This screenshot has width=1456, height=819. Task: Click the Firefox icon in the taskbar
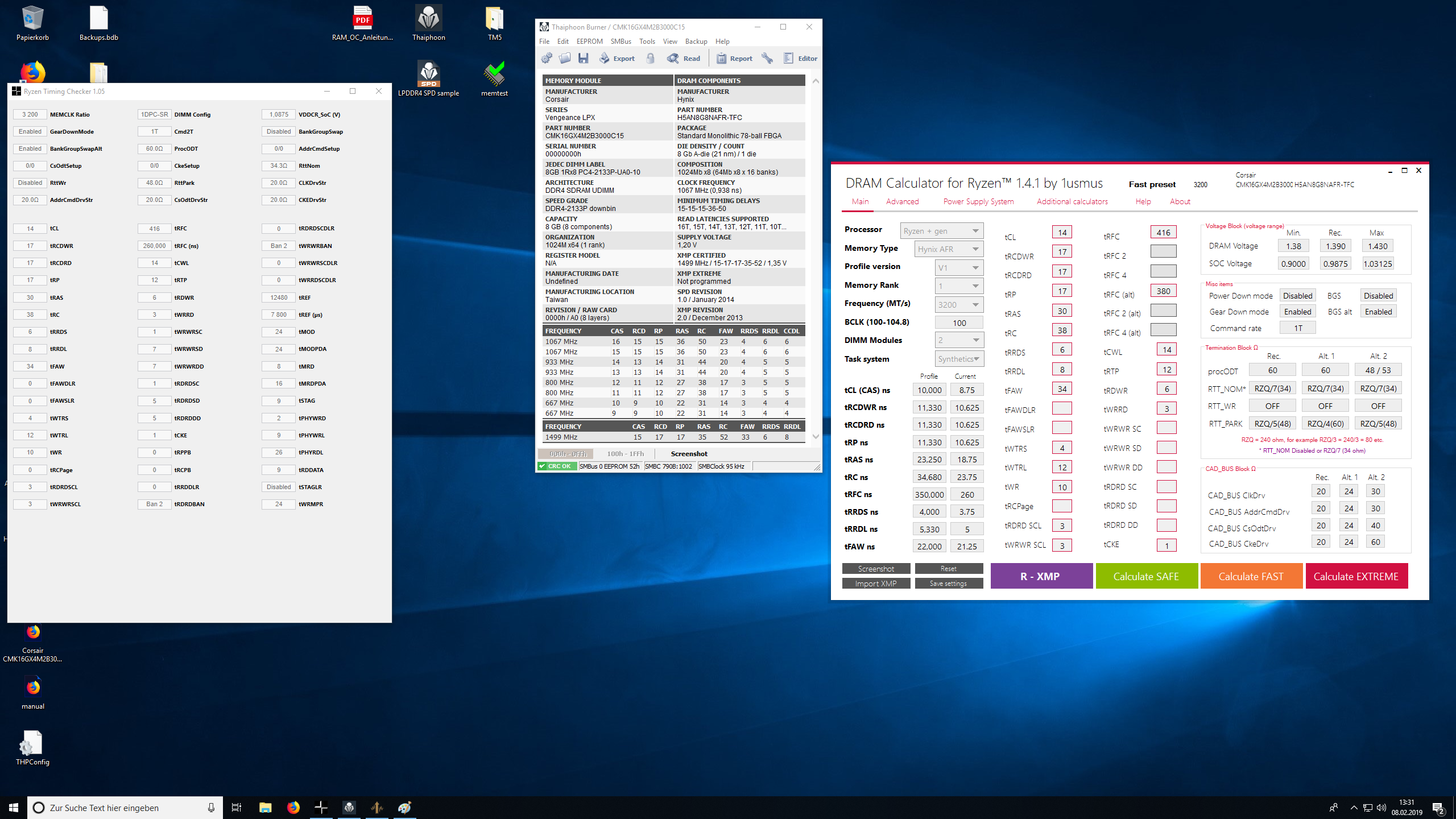pyautogui.click(x=293, y=807)
